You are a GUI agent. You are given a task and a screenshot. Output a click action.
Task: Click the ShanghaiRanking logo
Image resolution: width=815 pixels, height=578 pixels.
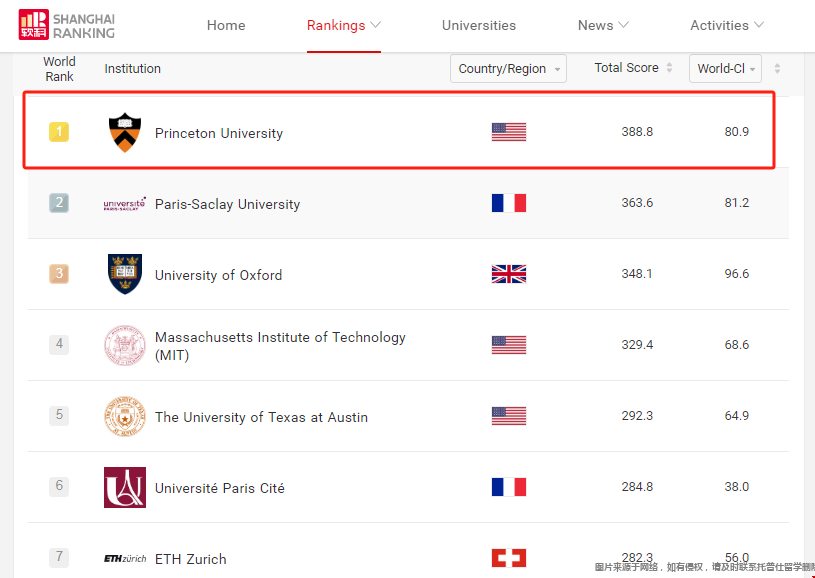(x=67, y=25)
